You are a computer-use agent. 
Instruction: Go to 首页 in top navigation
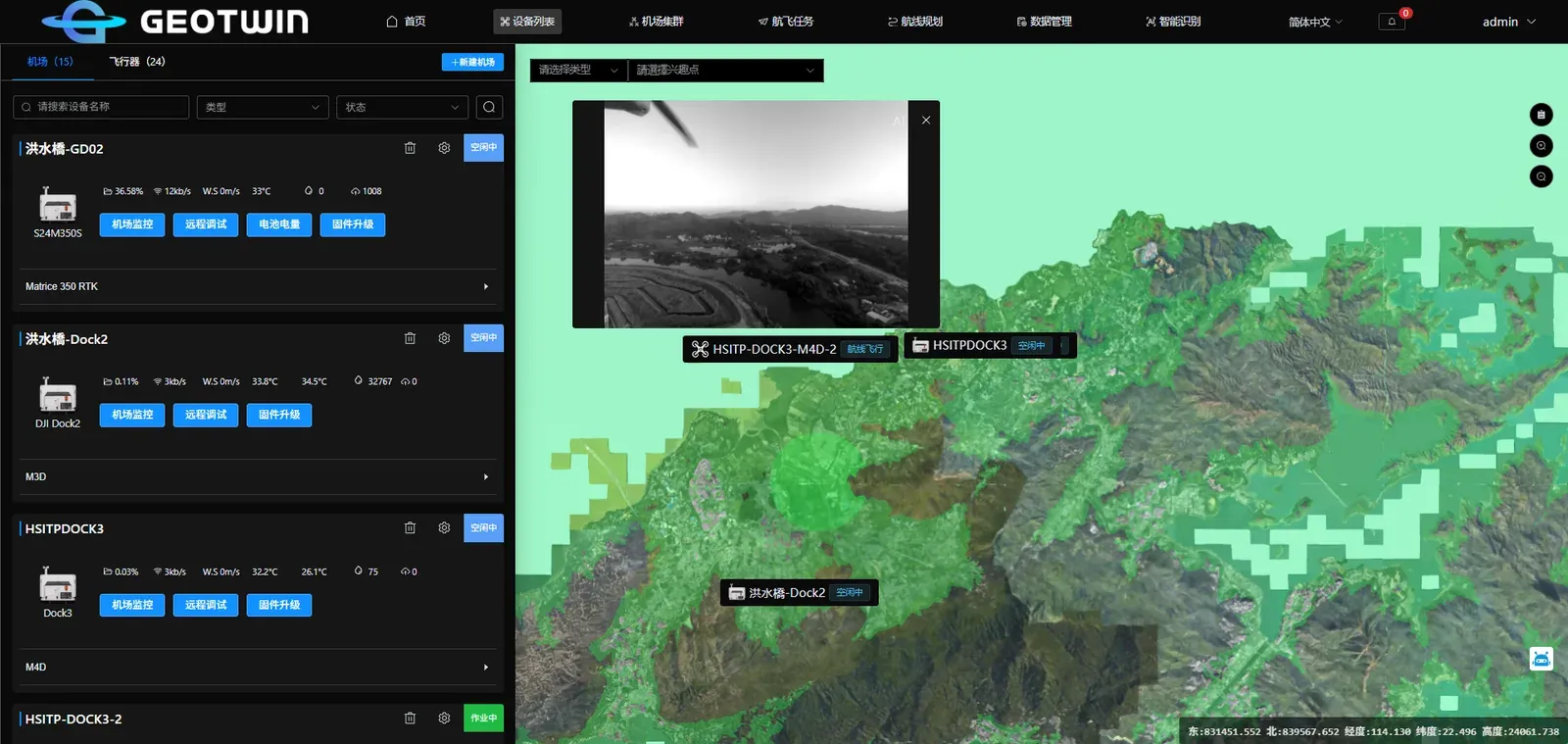point(406,22)
